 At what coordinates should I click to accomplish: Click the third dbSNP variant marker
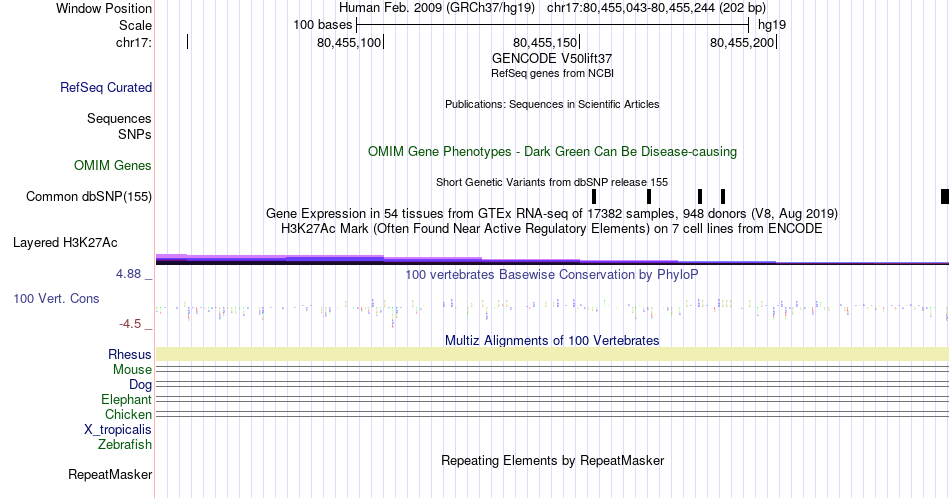pyautogui.click(x=700, y=196)
